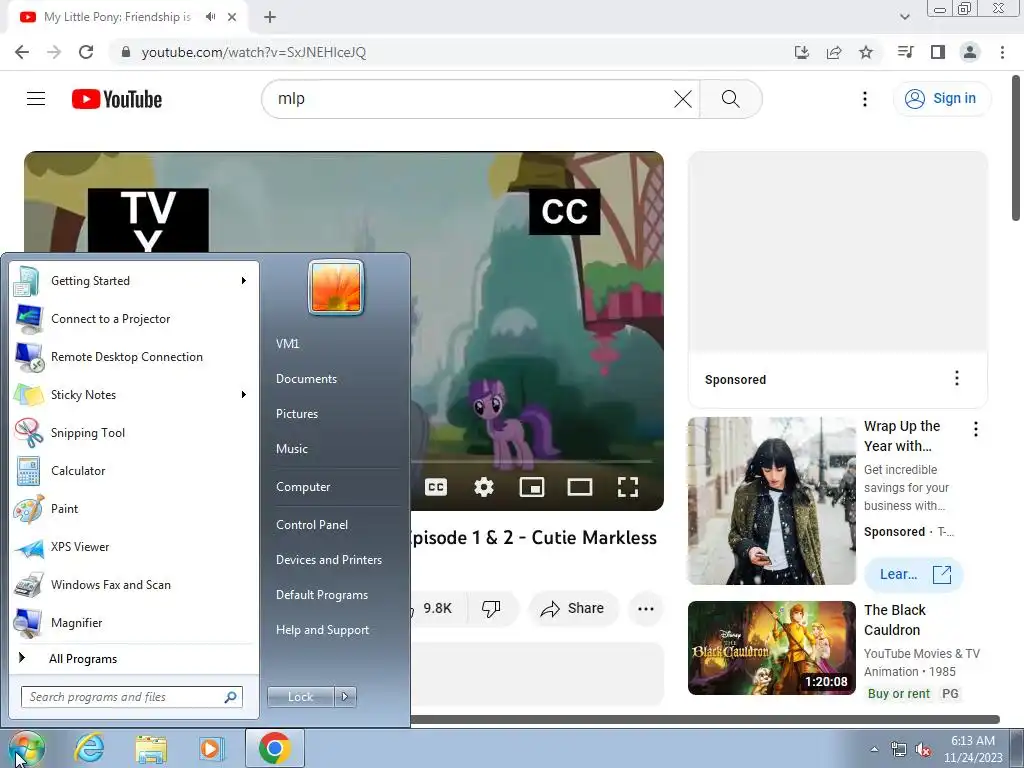Image resolution: width=1024 pixels, height=768 pixels.
Task: Open more actions under video
Action: click(646, 609)
